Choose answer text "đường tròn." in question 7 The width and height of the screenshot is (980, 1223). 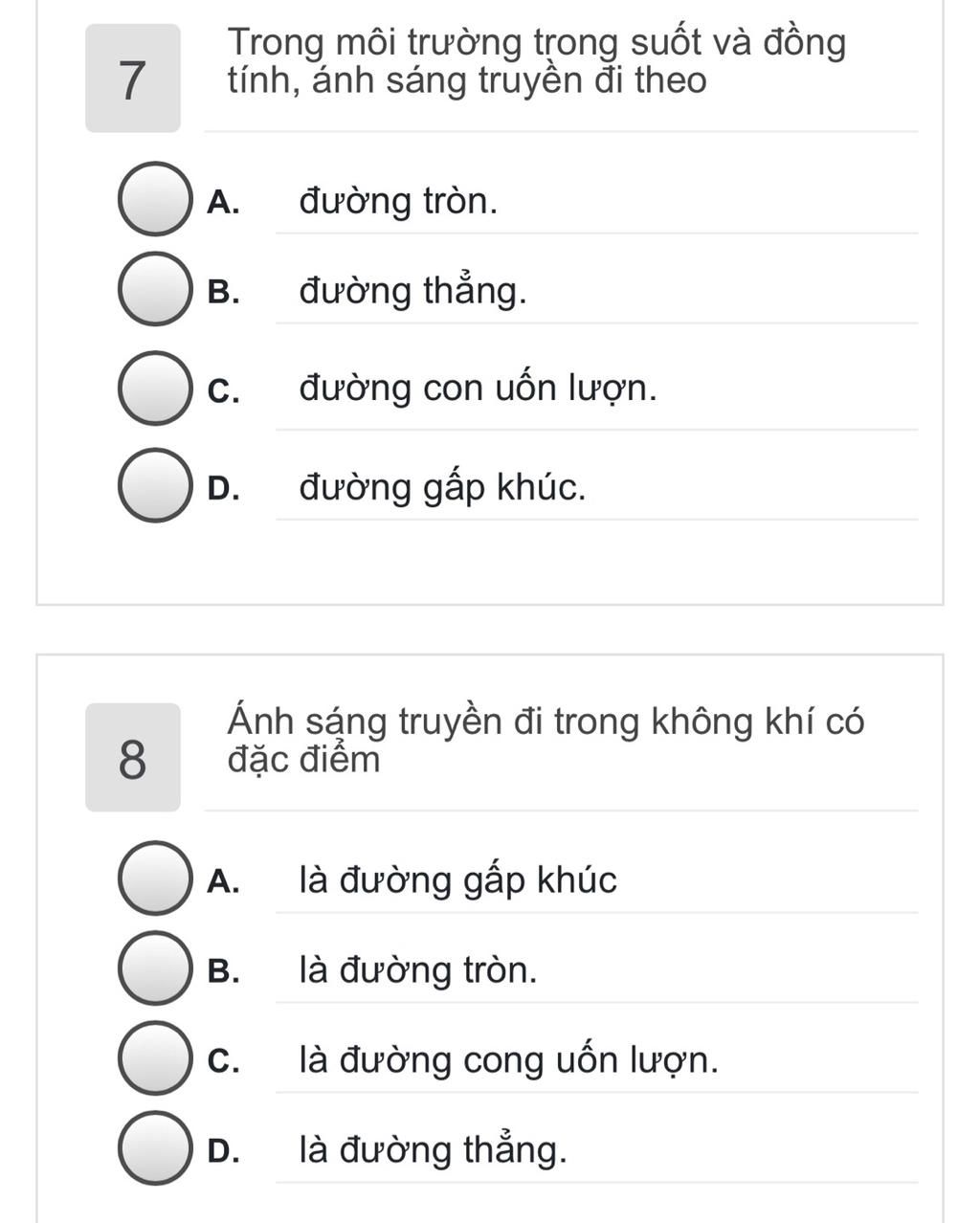click(398, 201)
